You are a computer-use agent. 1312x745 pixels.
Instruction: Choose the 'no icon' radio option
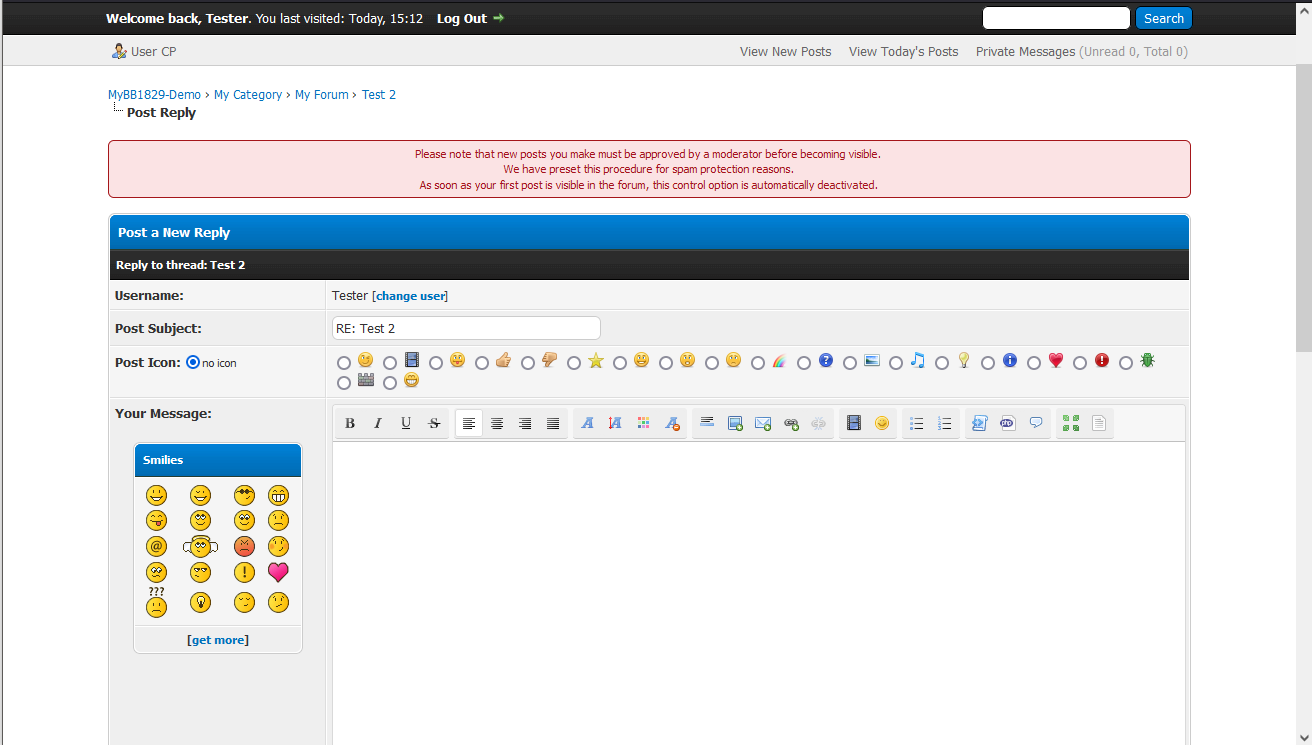[193, 363]
